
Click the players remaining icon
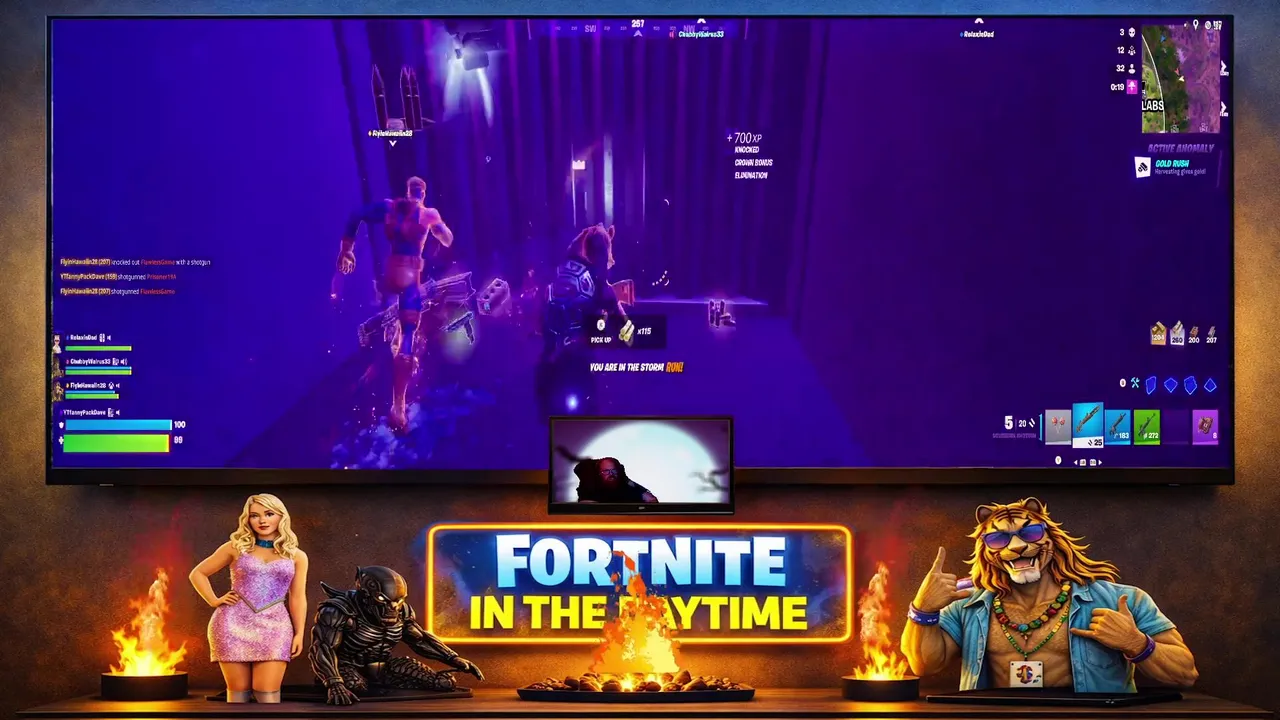(1131, 68)
